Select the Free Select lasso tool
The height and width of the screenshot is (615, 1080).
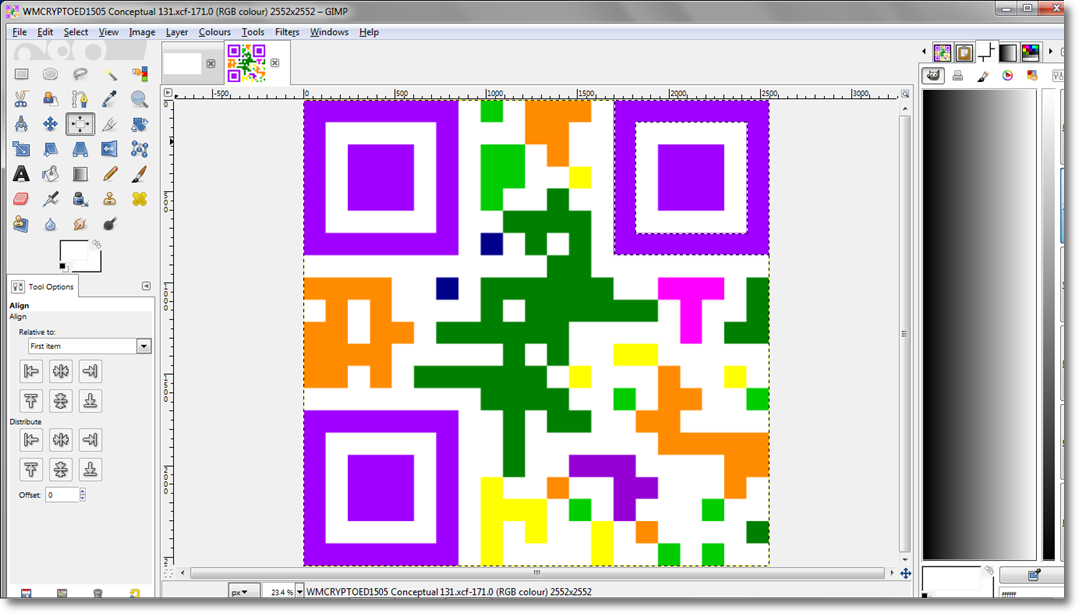(80, 74)
